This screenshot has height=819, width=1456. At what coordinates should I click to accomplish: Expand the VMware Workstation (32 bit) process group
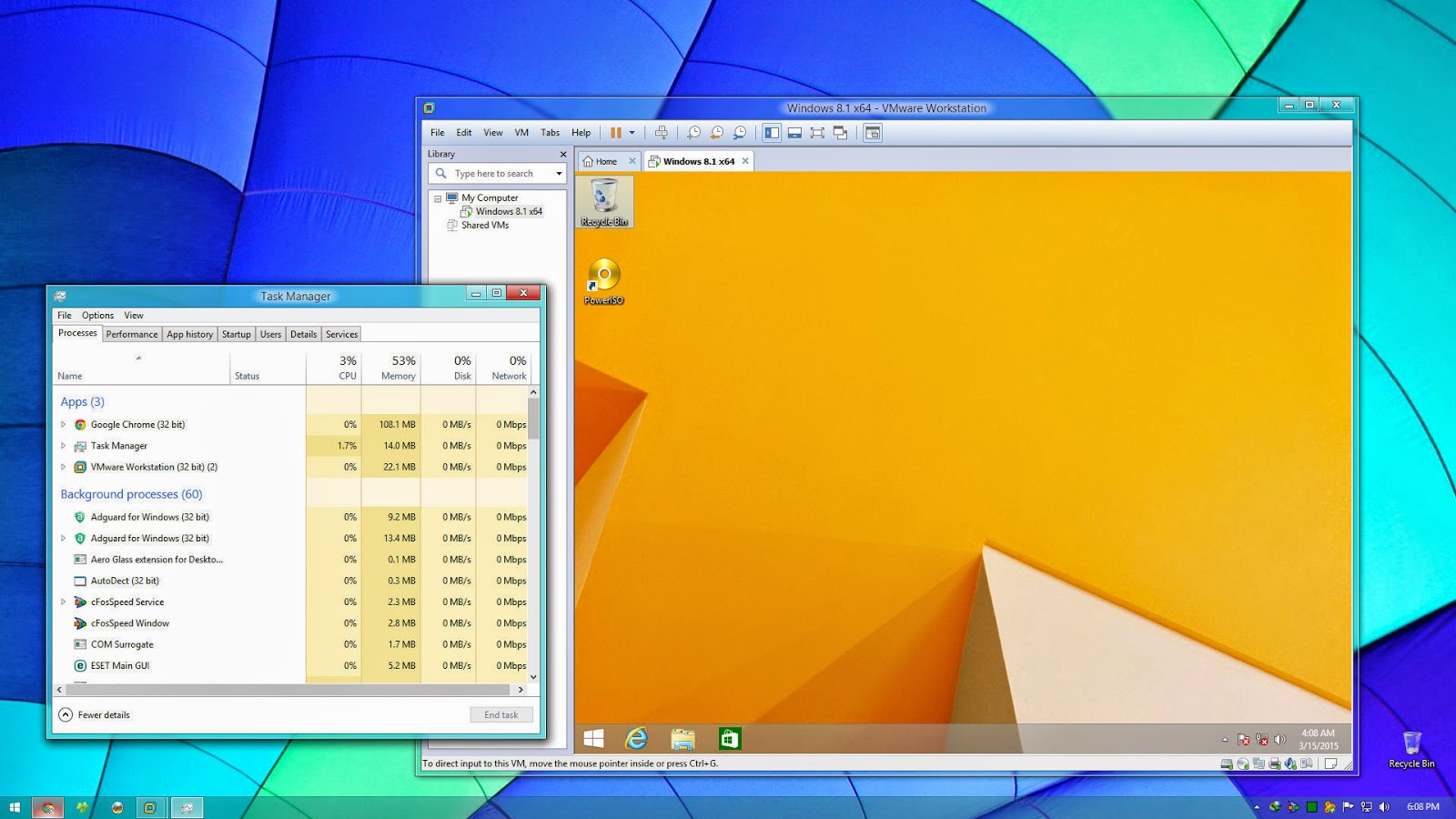click(x=63, y=468)
